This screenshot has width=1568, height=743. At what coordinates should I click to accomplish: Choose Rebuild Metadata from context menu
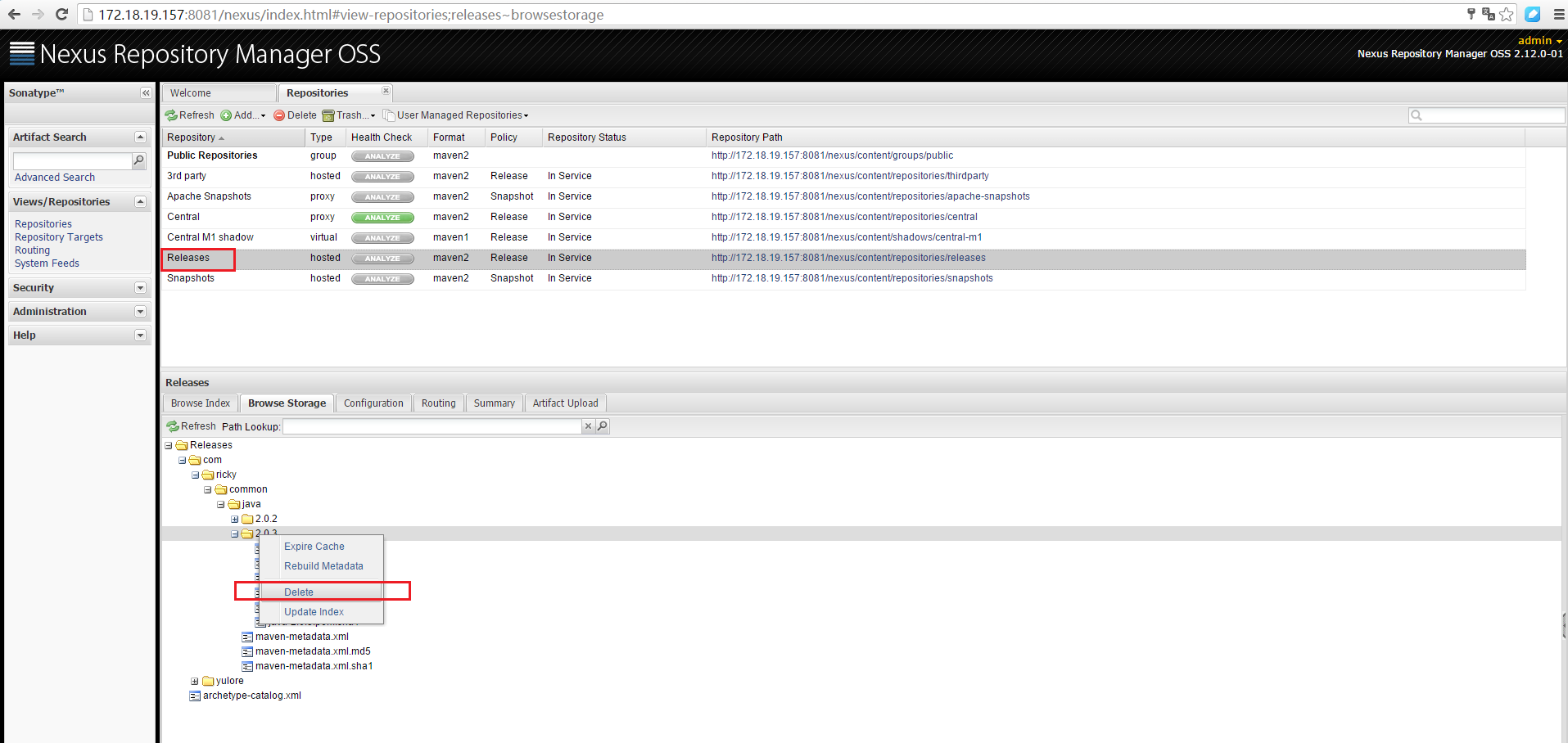click(x=321, y=566)
